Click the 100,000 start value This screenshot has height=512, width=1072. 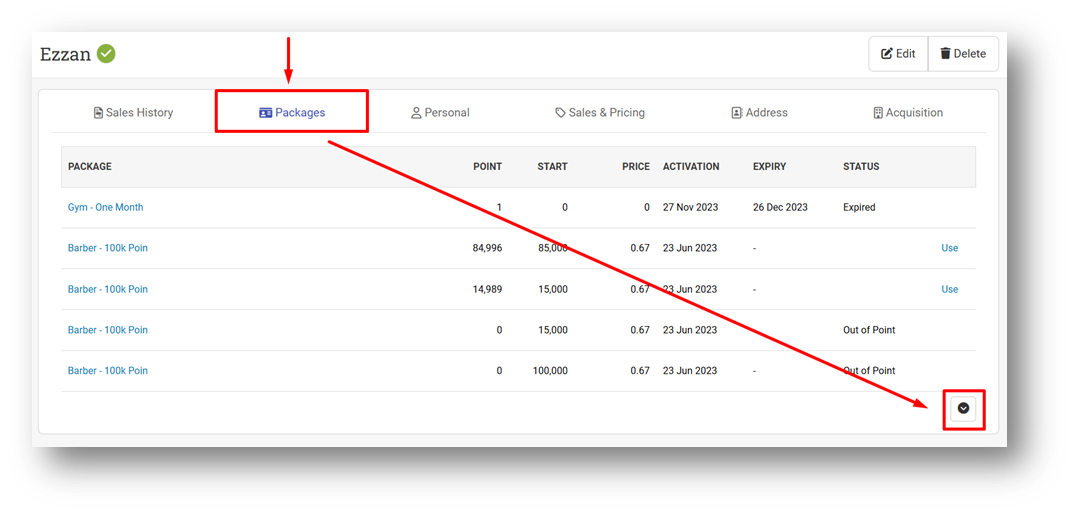pyautogui.click(x=550, y=370)
